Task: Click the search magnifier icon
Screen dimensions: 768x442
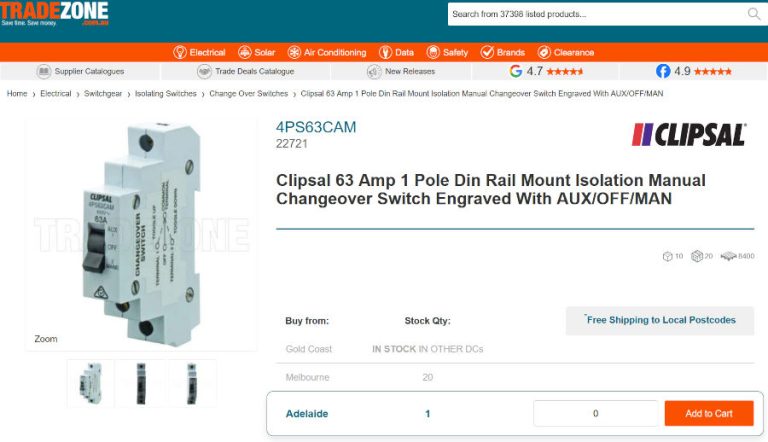Action: (x=754, y=14)
